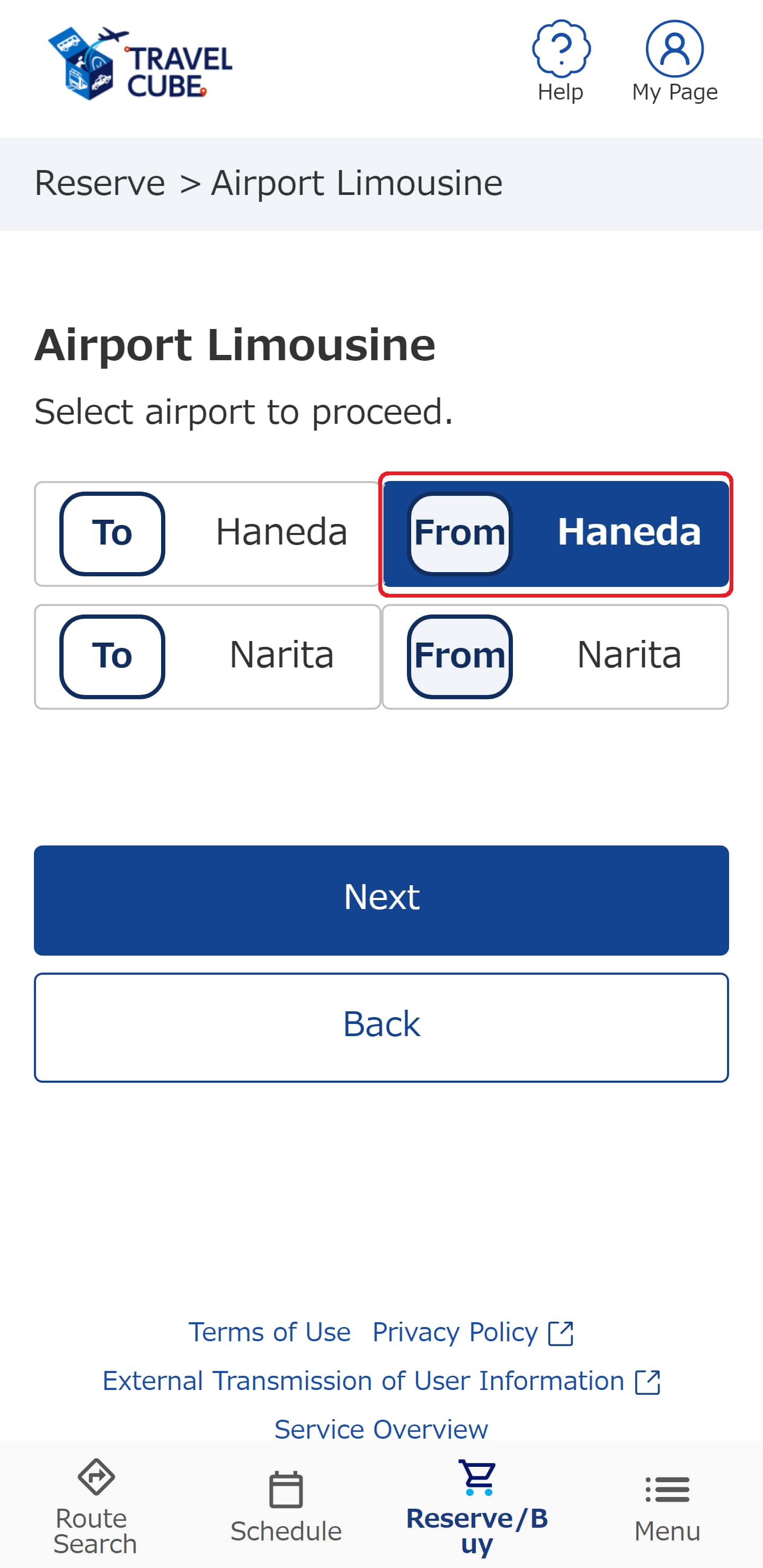
Task: Open the Terms of Use link
Action: (269, 1332)
